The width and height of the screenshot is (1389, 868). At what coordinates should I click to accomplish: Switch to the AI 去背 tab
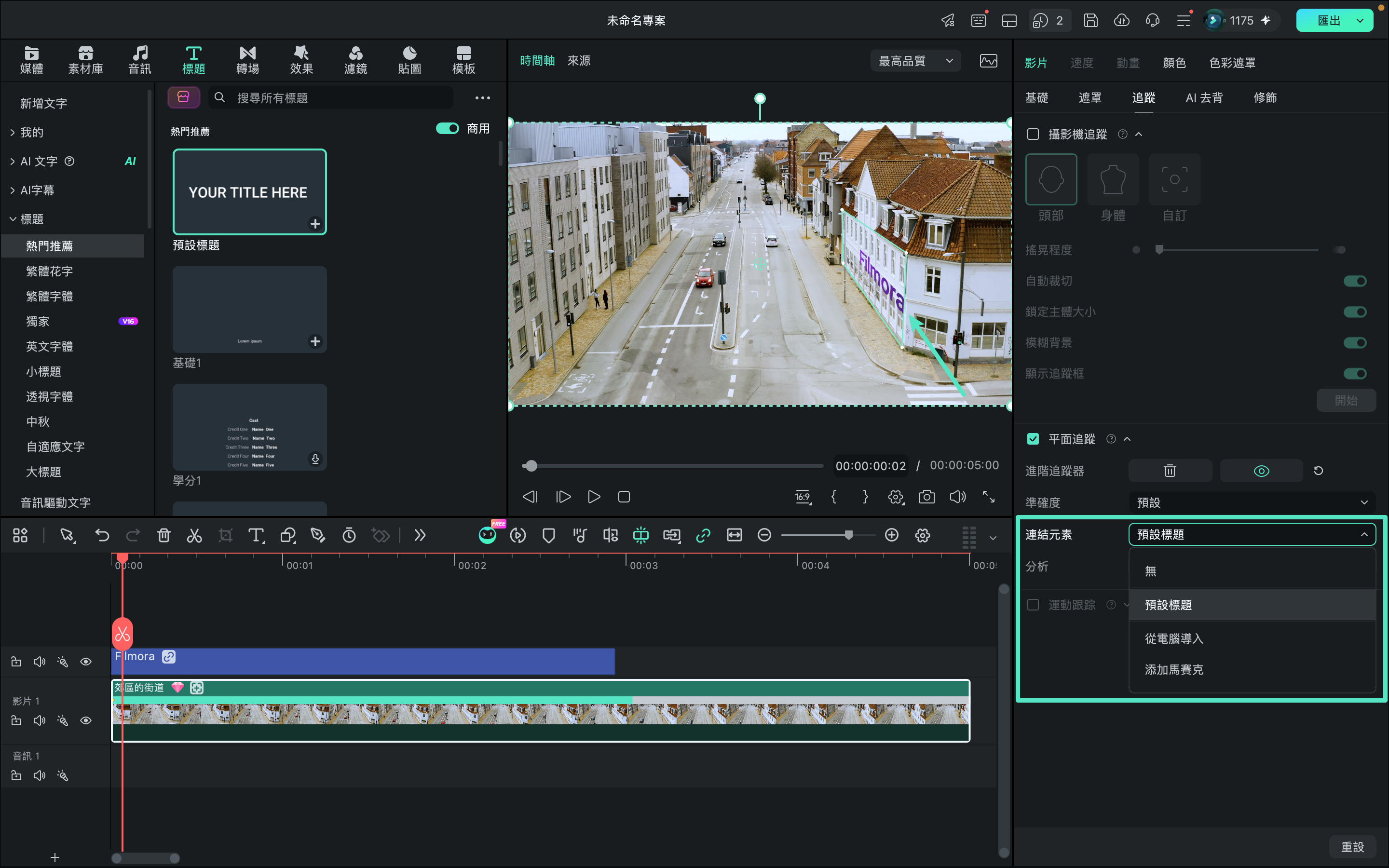point(1204,97)
